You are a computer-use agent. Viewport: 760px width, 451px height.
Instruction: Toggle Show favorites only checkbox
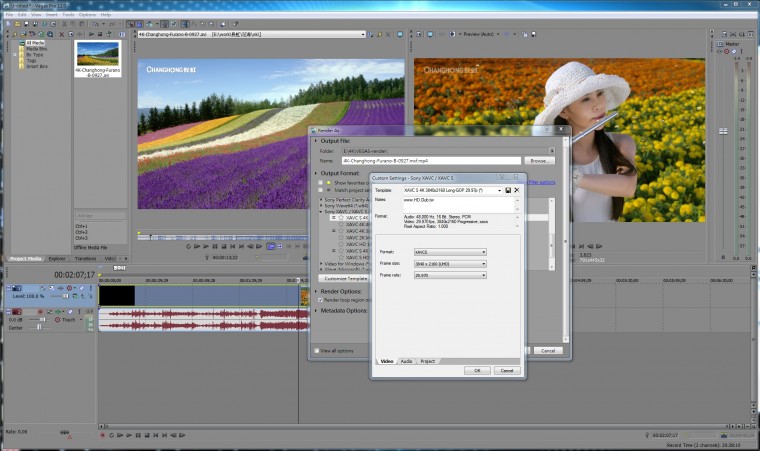pos(320,183)
